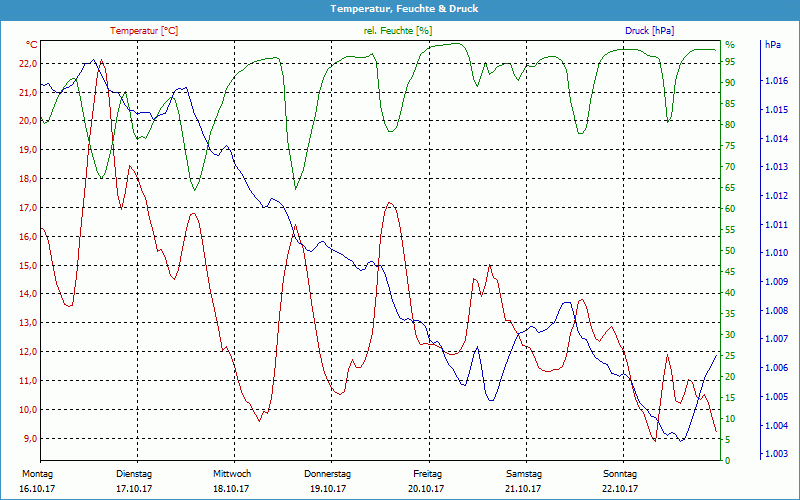The image size is (800, 500).
Task: Click the 13,0 temperature axis value
Action: (28, 323)
